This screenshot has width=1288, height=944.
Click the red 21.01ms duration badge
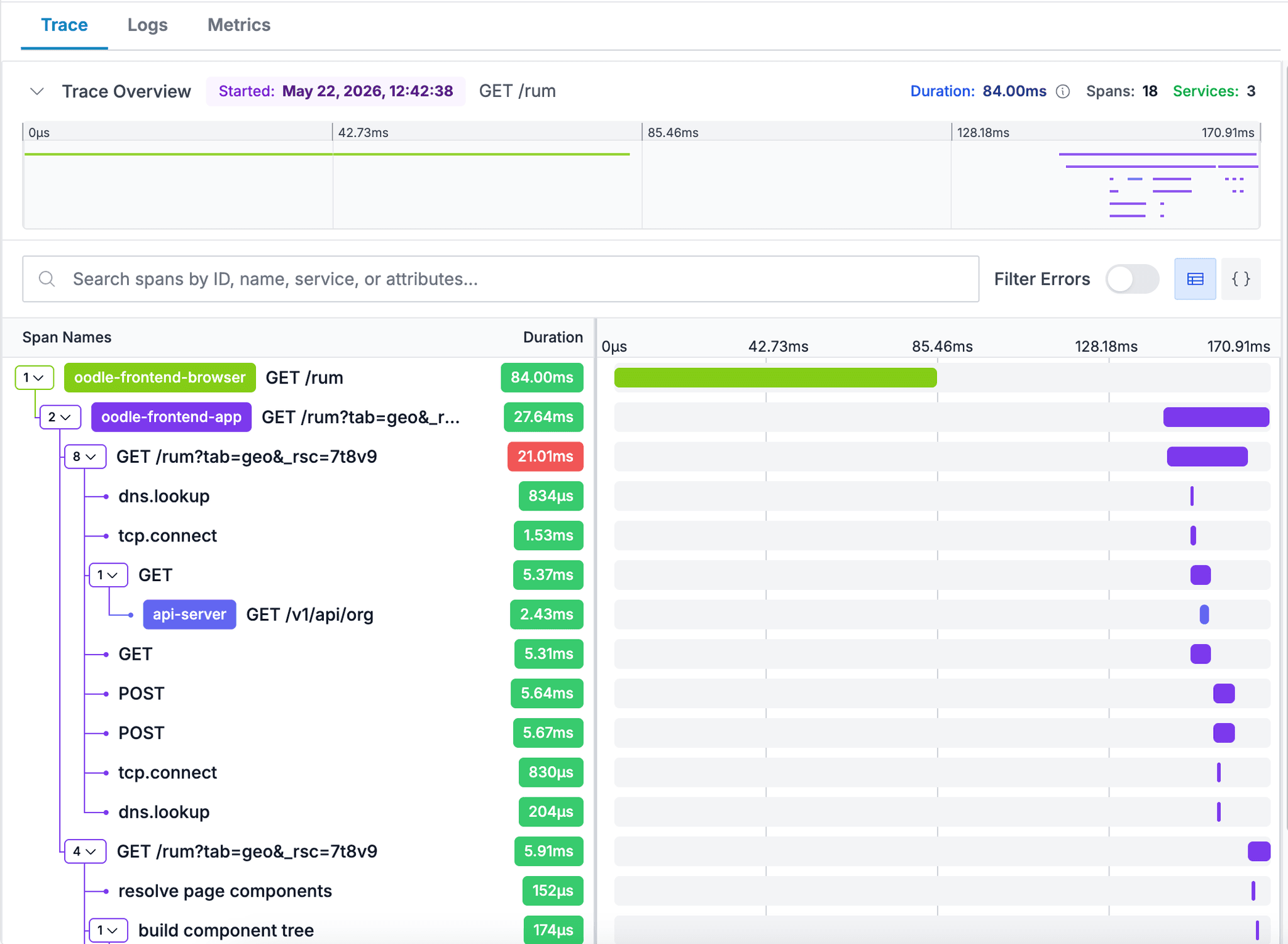click(545, 457)
